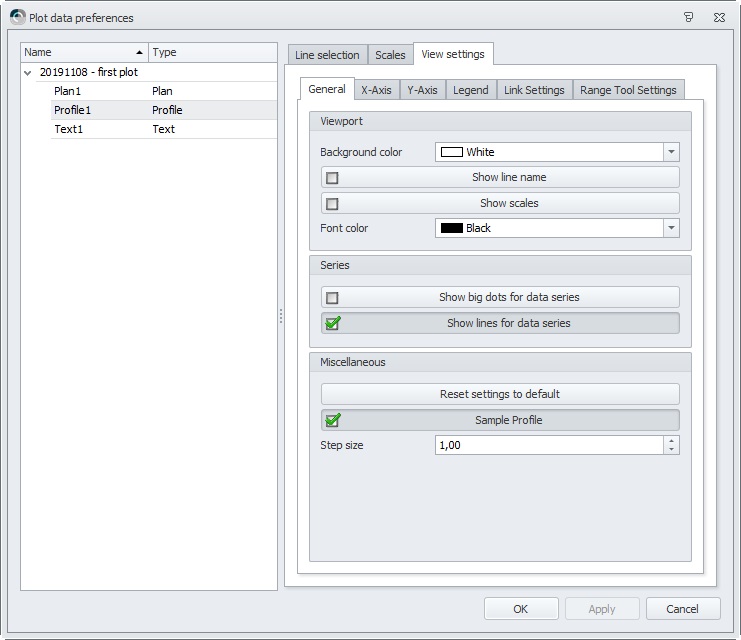This screenshot has width=741, height=640.
Task: Click the OK button
Action: pos(521,609)
